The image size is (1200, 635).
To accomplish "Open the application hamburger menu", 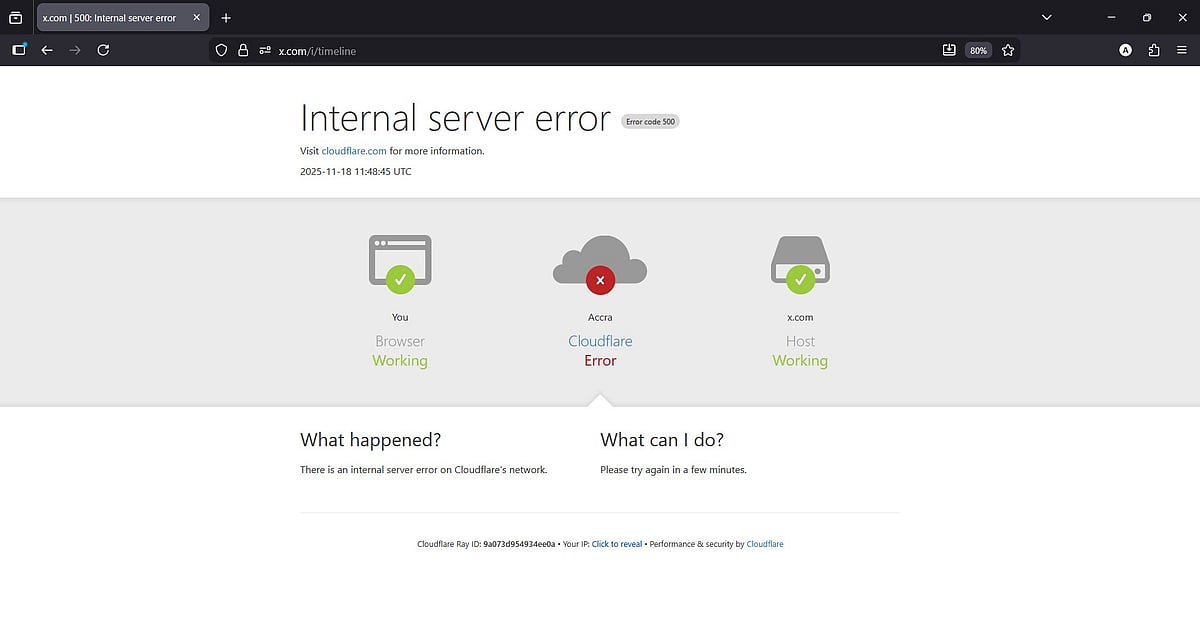I will click(x=1181, y=49).
